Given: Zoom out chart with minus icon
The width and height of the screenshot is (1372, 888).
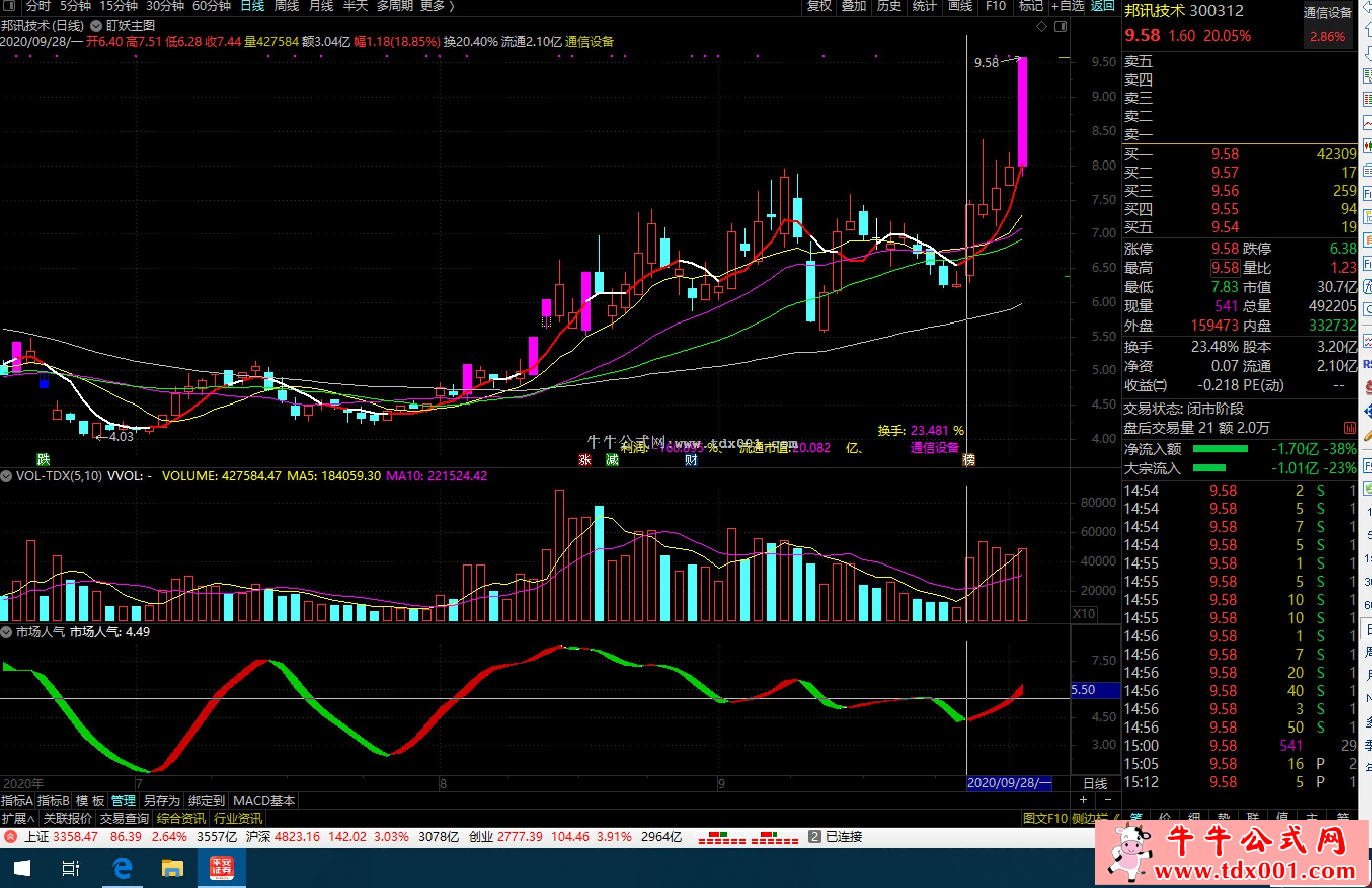Looking at the screenshot, I should (x=1108, y=800).
